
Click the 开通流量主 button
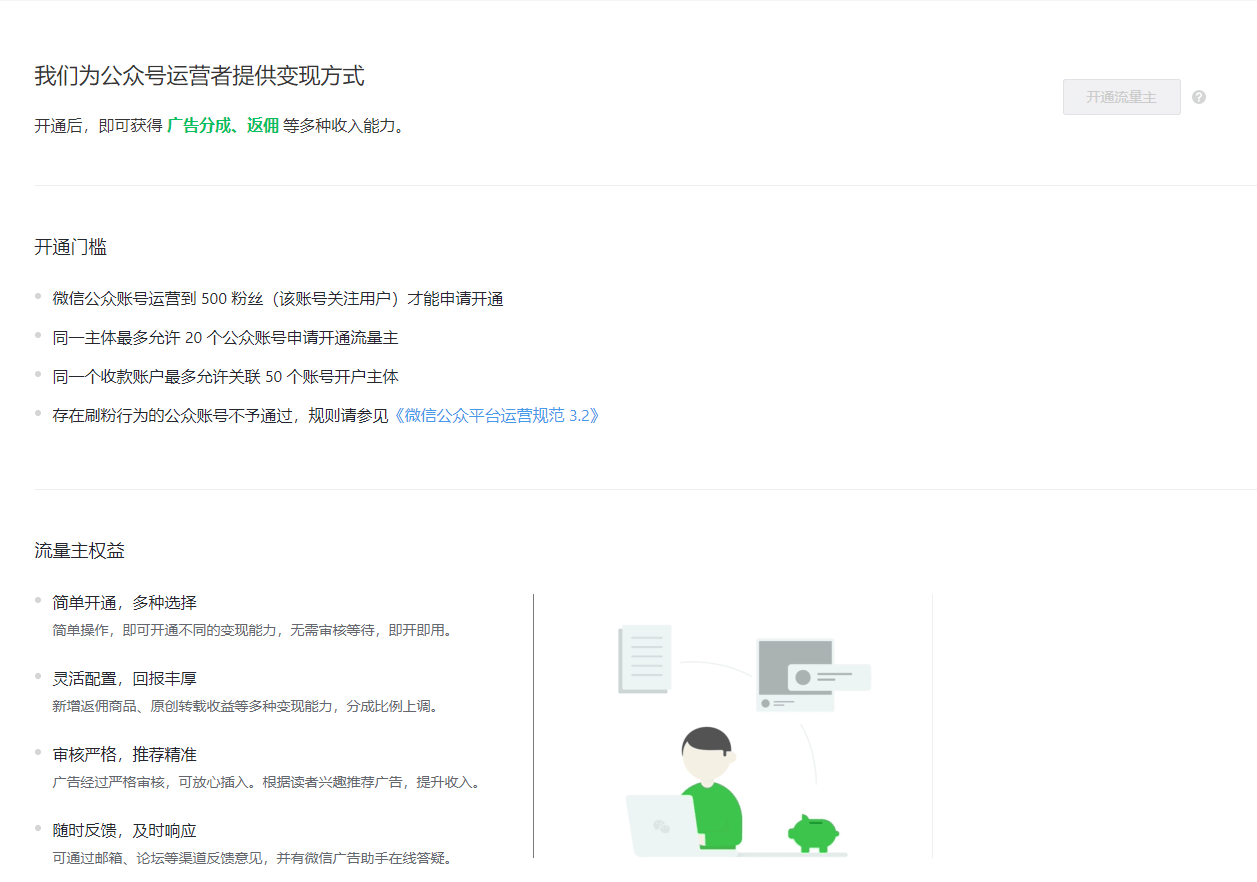[x=1121, y=97]
